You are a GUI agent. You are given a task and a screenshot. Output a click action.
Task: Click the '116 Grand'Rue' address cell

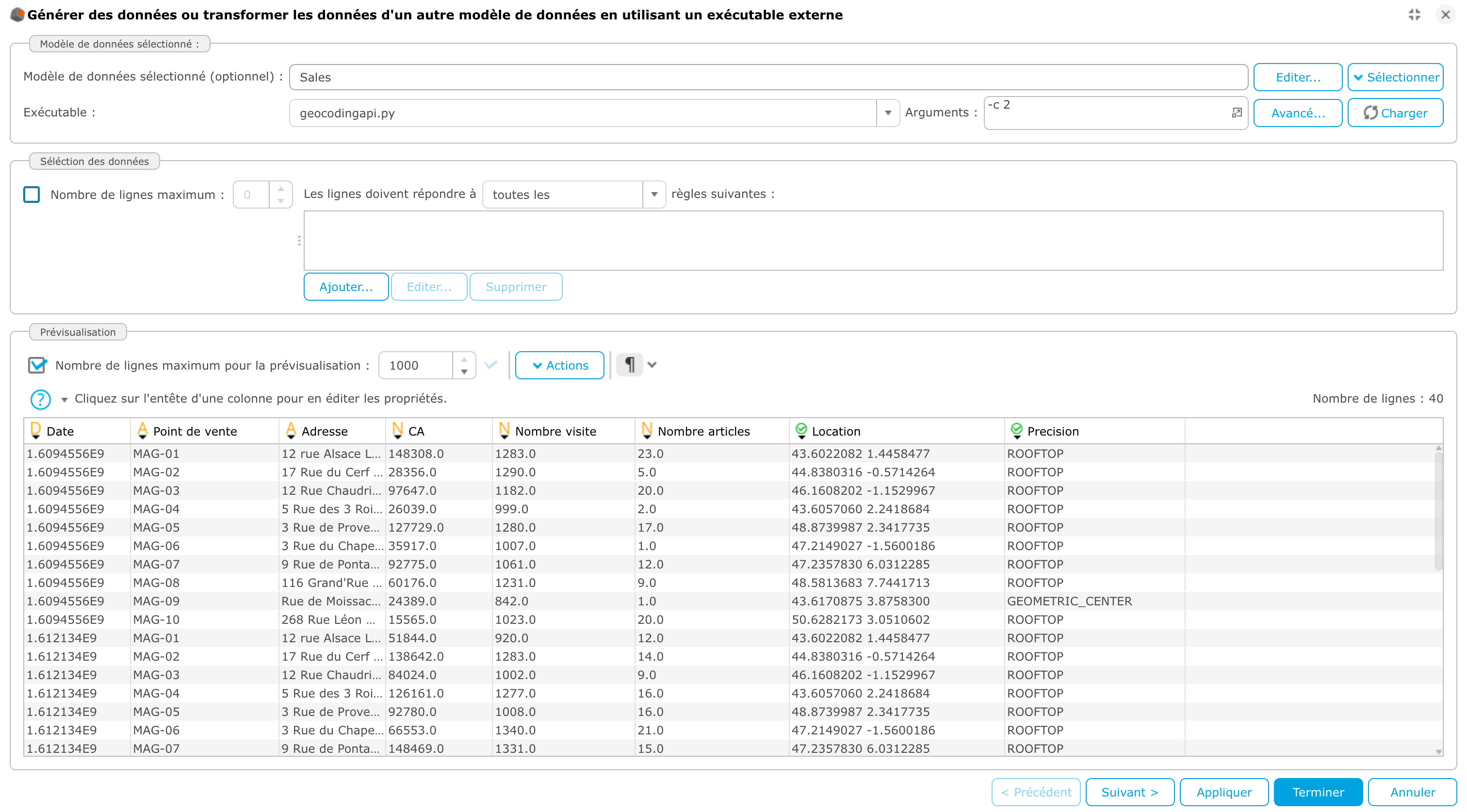pyautogui.click(x=331, y=583)
